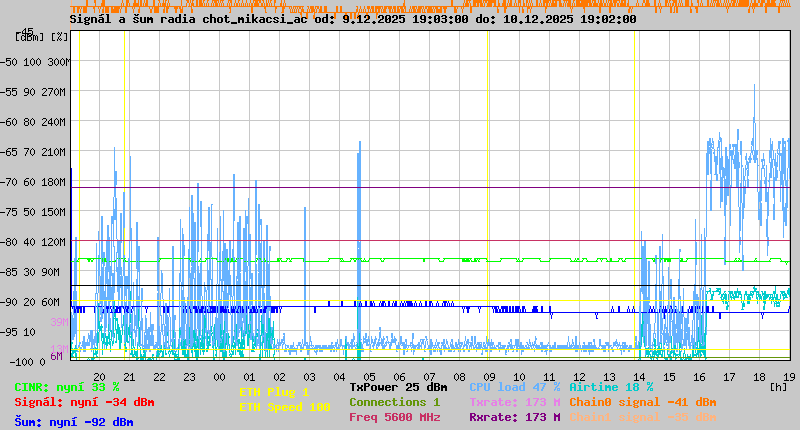Click the '08' hour label on the x-axis

[x=459, y=377]
